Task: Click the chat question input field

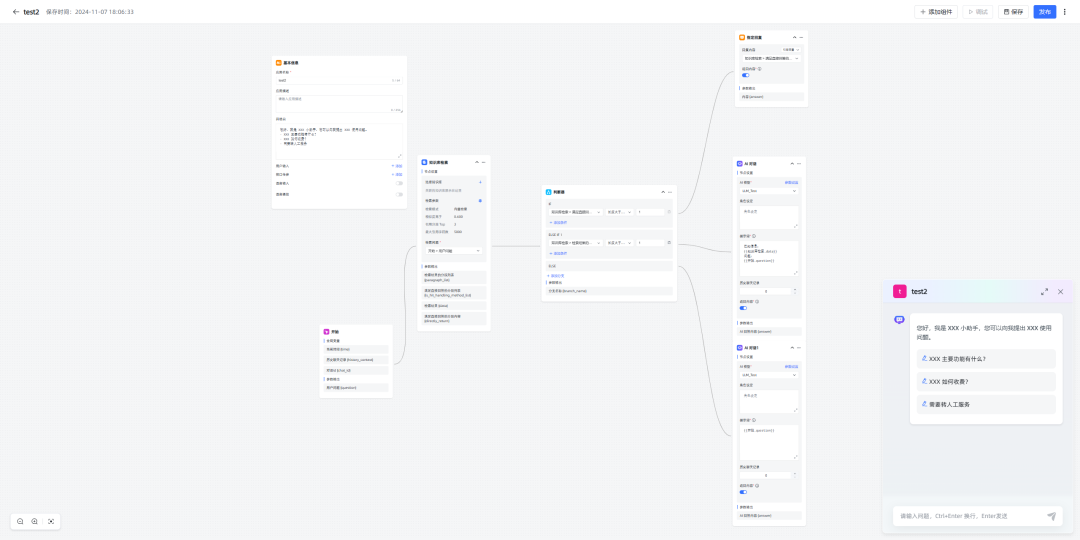Action: (966, 516)
